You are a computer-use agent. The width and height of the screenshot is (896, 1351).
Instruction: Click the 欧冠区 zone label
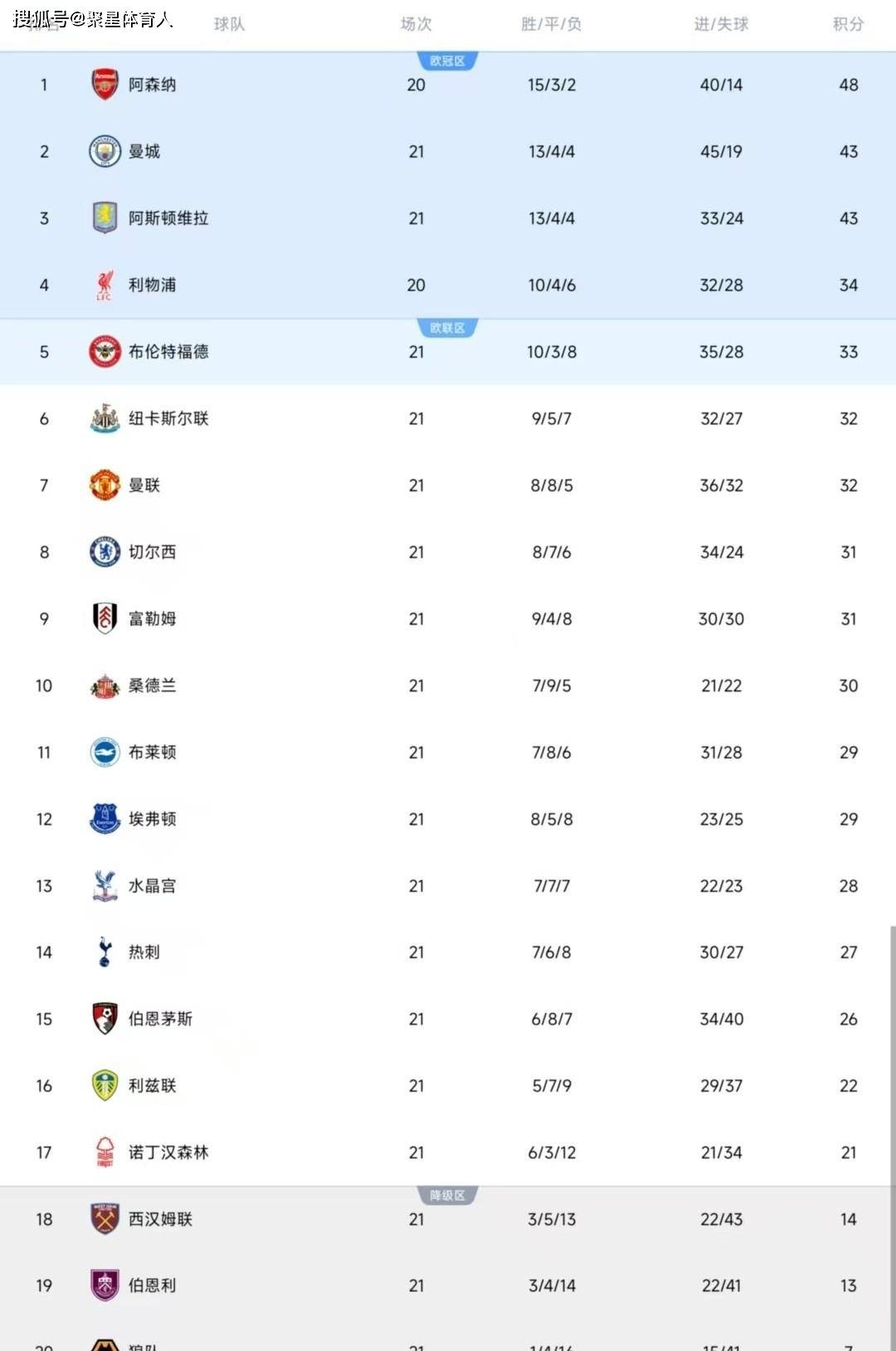tap(447, 61)
